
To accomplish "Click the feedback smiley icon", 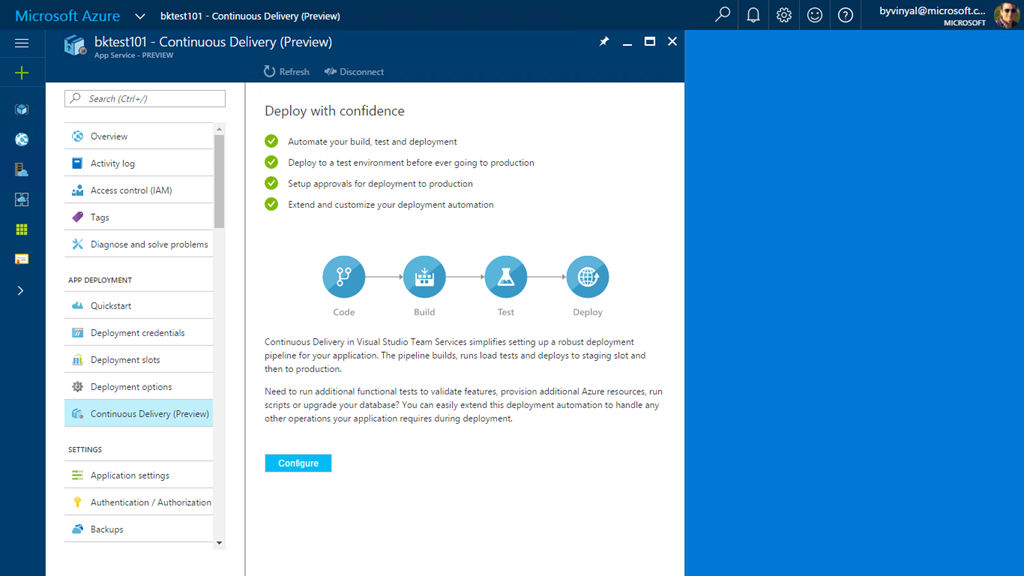I will click(x=815, y=15).
